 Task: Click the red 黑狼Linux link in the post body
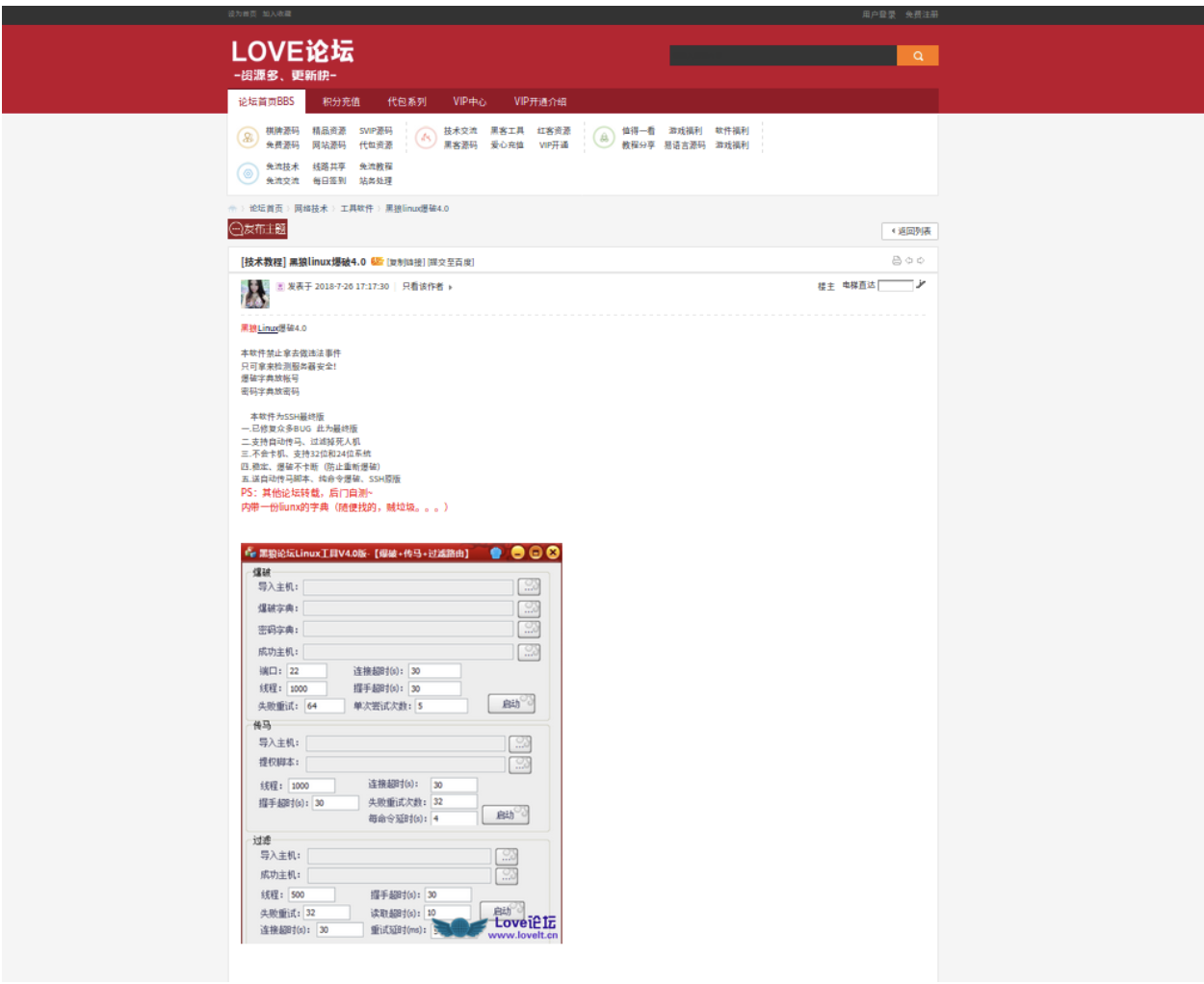tap(259, 328)
